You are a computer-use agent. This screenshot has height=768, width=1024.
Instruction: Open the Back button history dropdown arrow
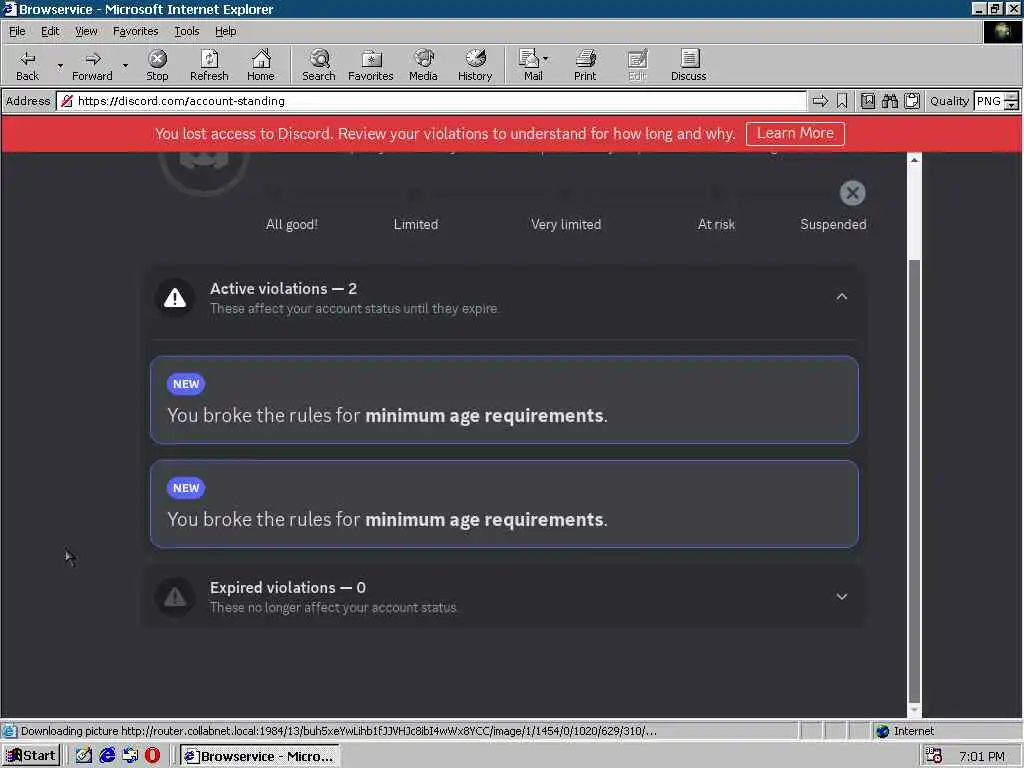(x=60, y=65)
